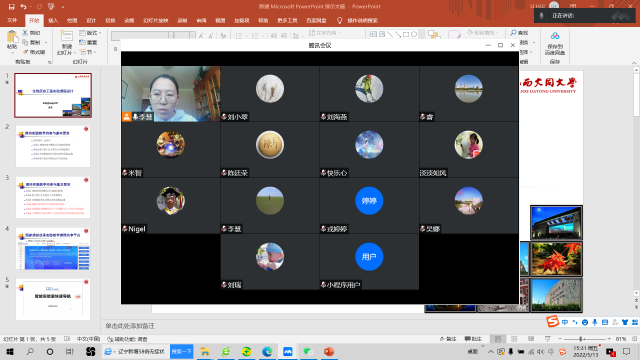Switch to Reading view in status bar
The image size is (640, 360).
click(531, 339)
